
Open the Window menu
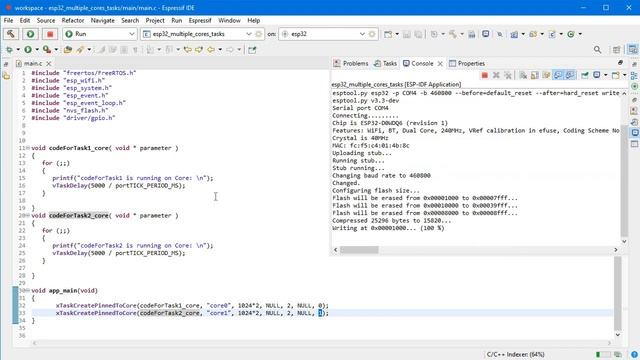pos(229,20)
